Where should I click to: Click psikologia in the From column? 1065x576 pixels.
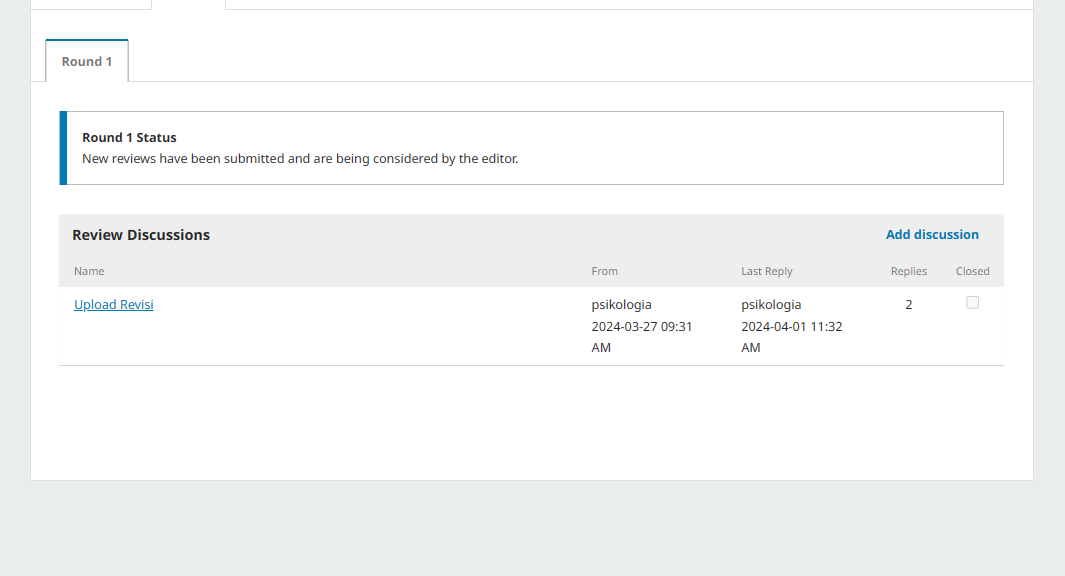[621, 304]
